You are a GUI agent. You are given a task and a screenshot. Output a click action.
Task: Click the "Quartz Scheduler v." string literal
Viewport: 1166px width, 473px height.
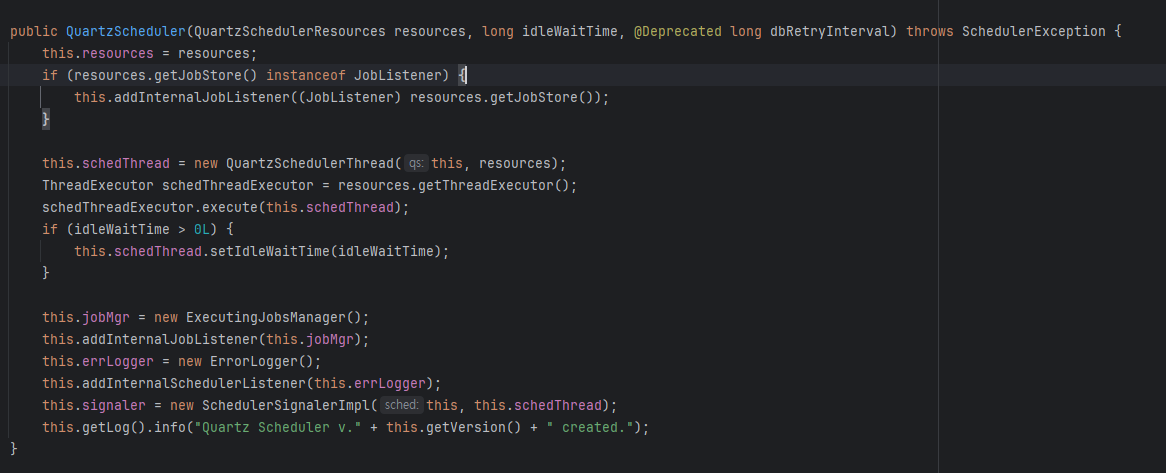278,428
